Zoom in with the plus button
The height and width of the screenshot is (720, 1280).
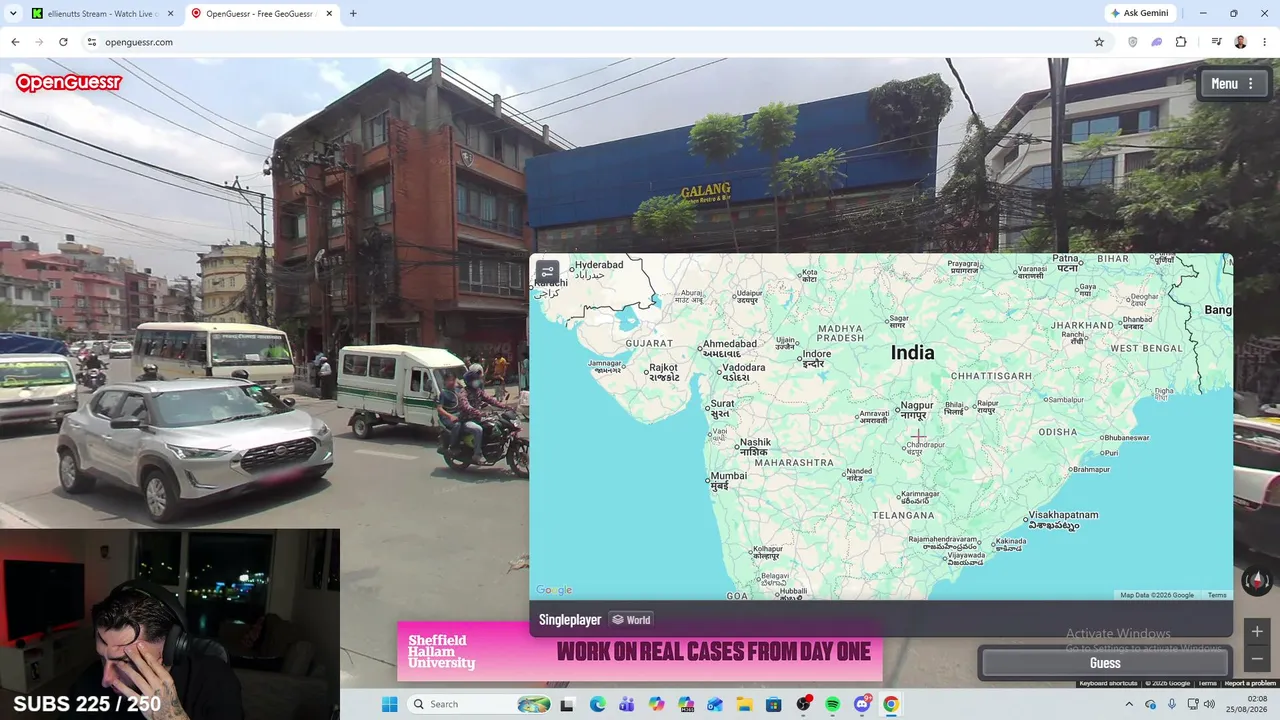click(1257, 631)
